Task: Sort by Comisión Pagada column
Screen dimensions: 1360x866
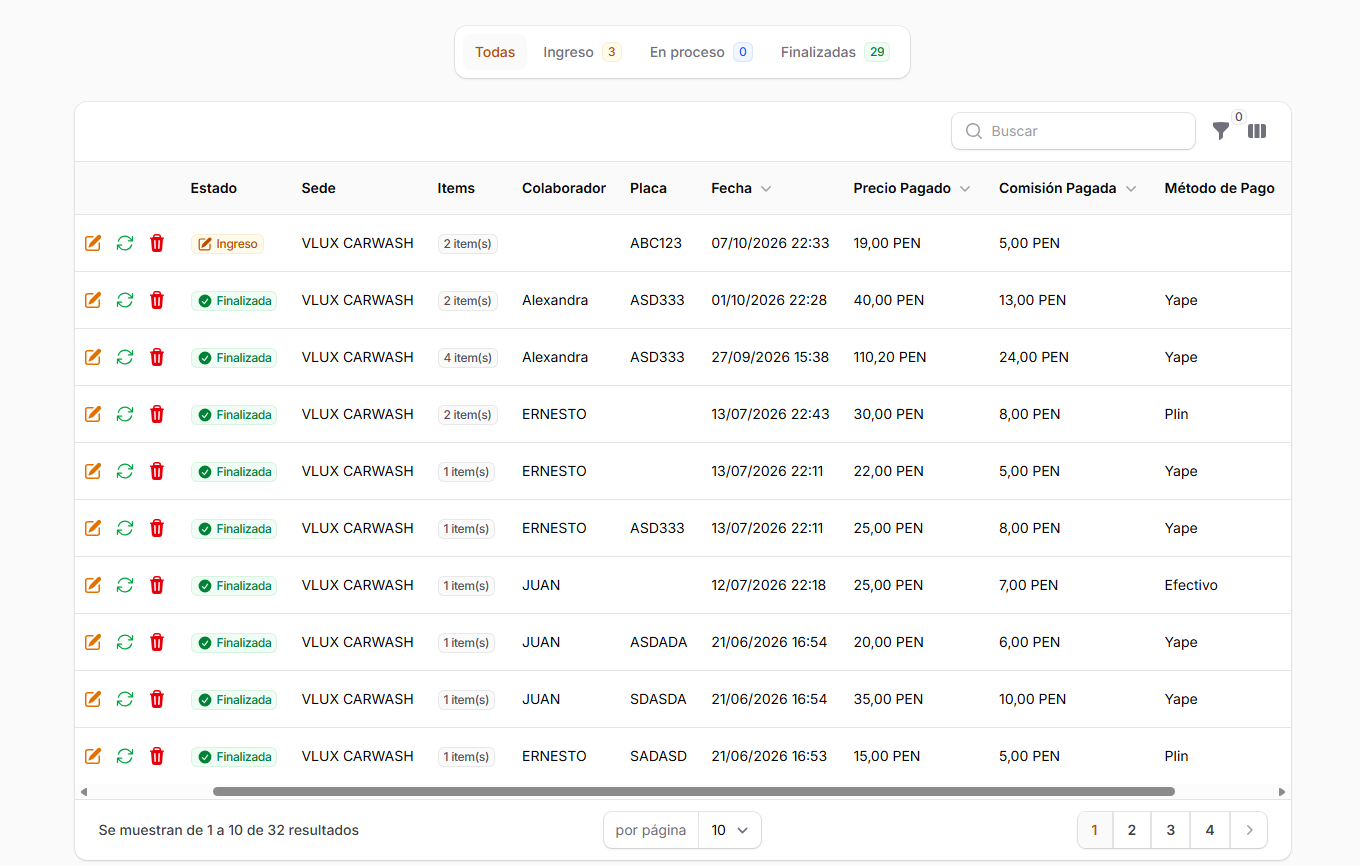Action: [x=1068, y=188]
